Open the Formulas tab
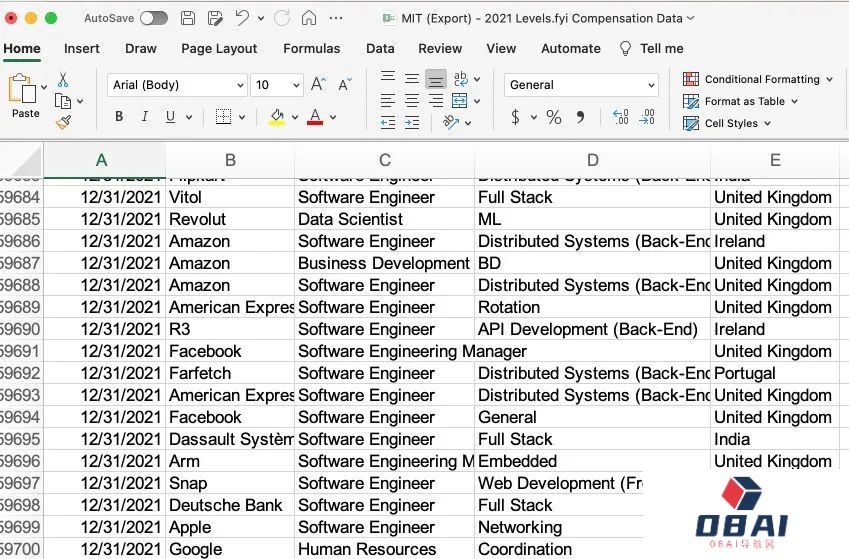Viewport: 849px width, 559px height. point(312,49)
